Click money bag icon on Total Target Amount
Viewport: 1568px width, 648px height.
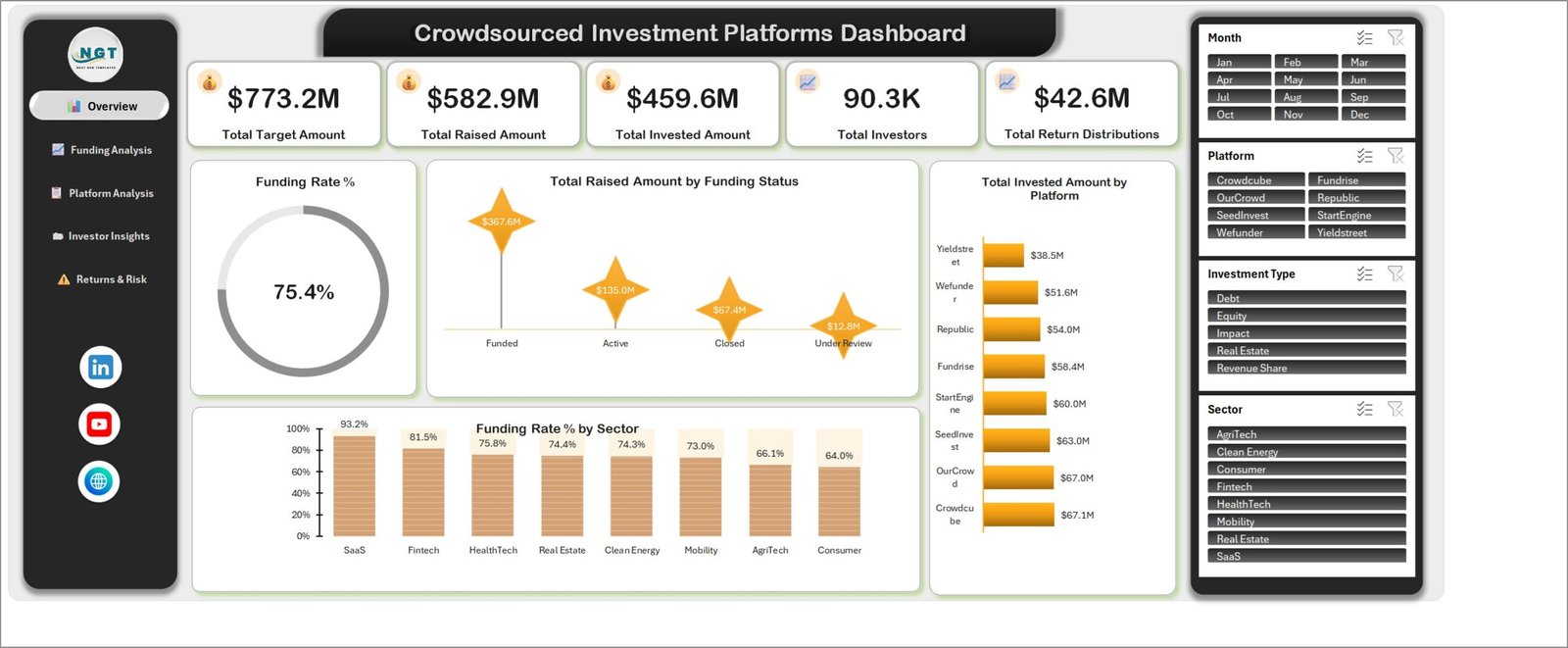click(209, 81)
